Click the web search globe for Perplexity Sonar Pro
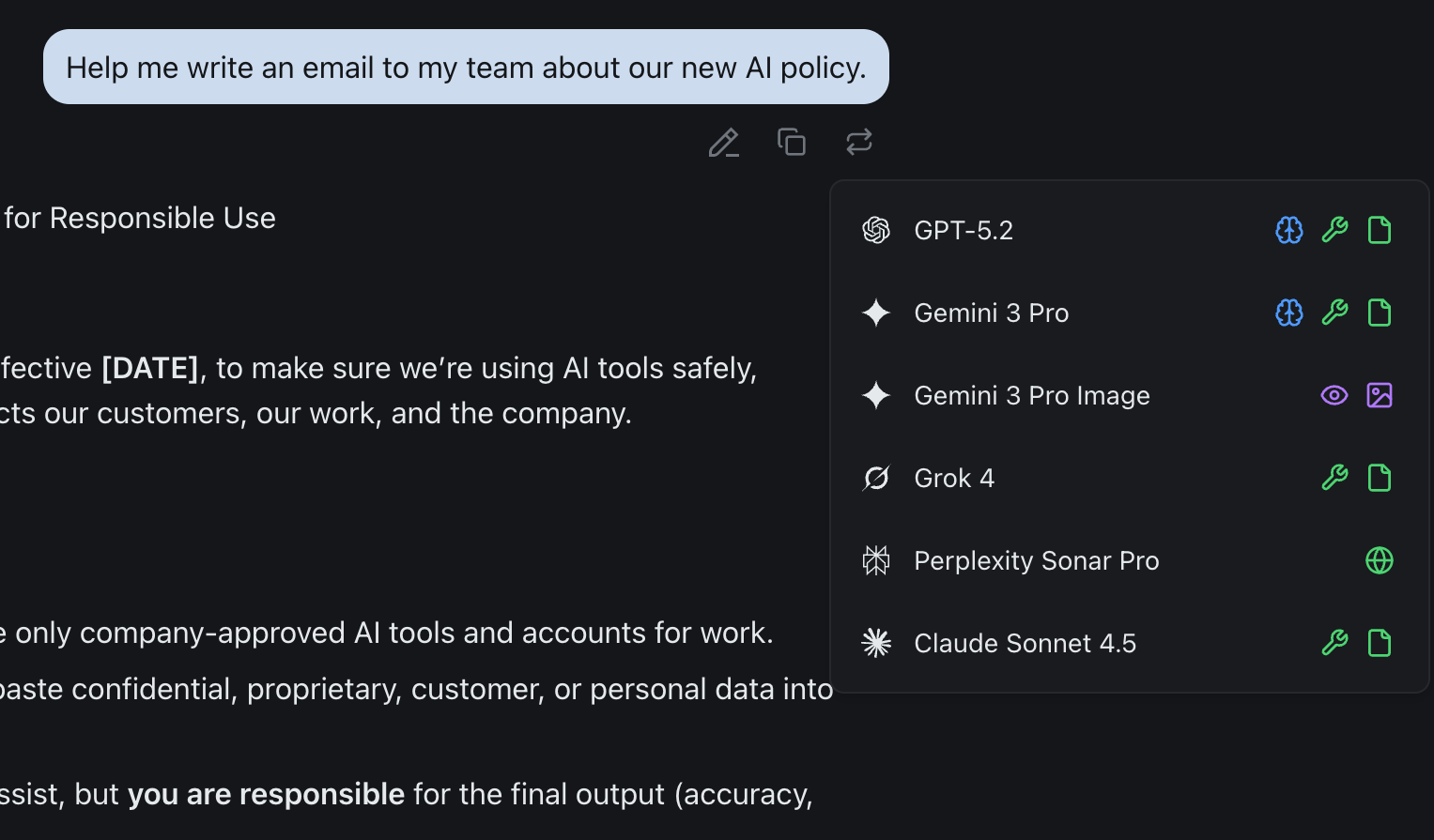This screenshot has height=840, width=1434. 1380,560
